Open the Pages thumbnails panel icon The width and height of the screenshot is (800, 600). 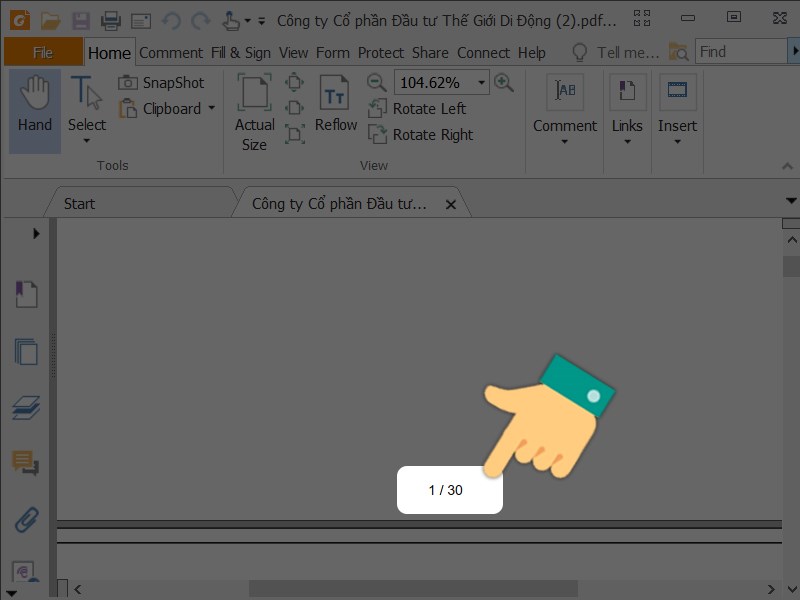(x=26, y=352)
